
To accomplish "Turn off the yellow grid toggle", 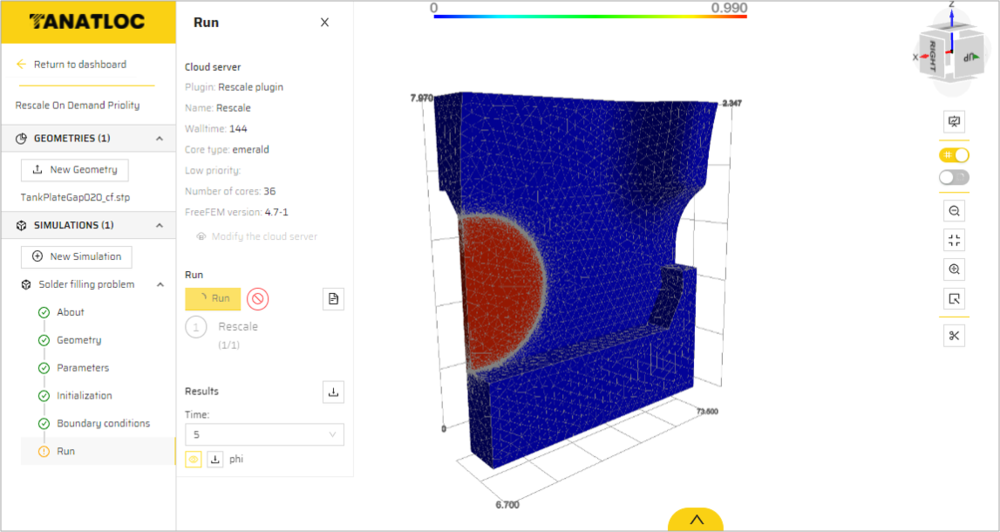I will pos(954,155).
